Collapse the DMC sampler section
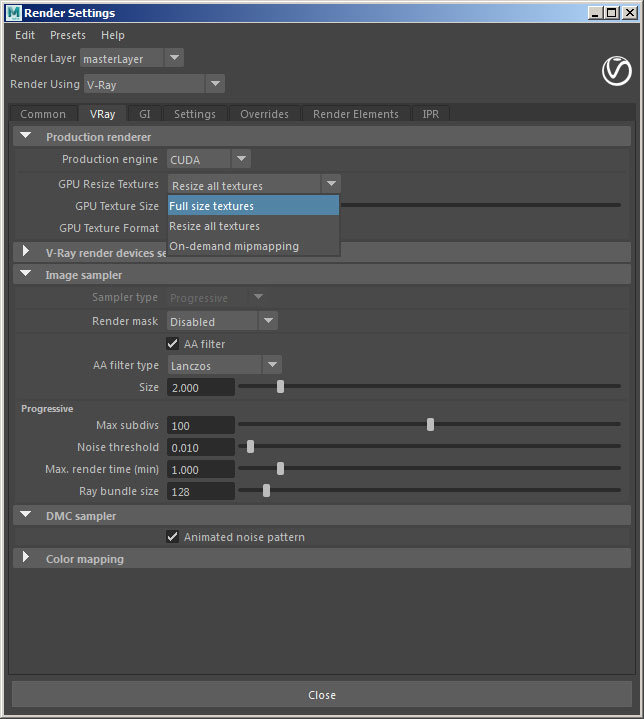The width and height of the screenshot is (644, 719). click(x=26, y=515)
